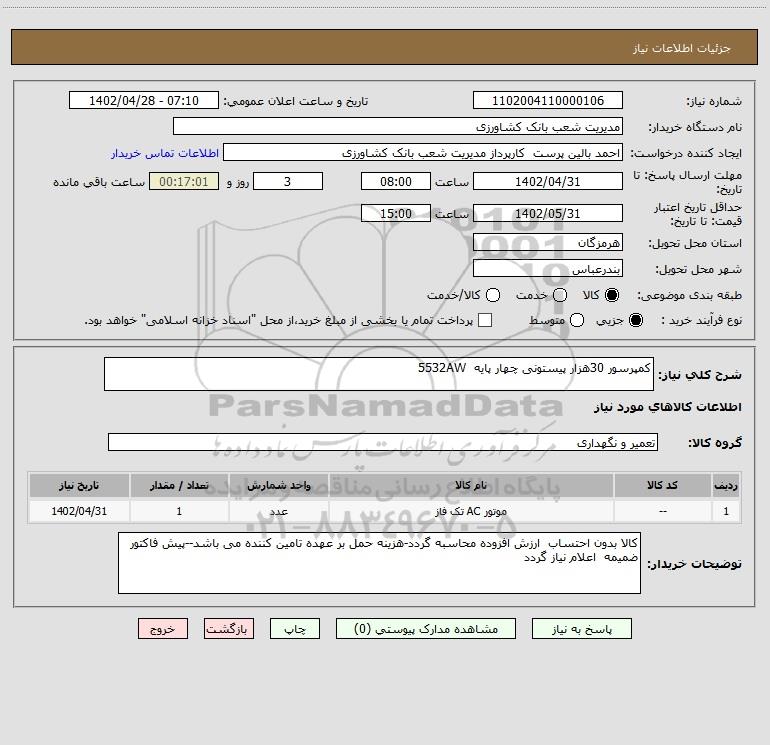The image size is (770, 745).
Task: Select the متوسط purchase type radio
Action: coord(577,320)
